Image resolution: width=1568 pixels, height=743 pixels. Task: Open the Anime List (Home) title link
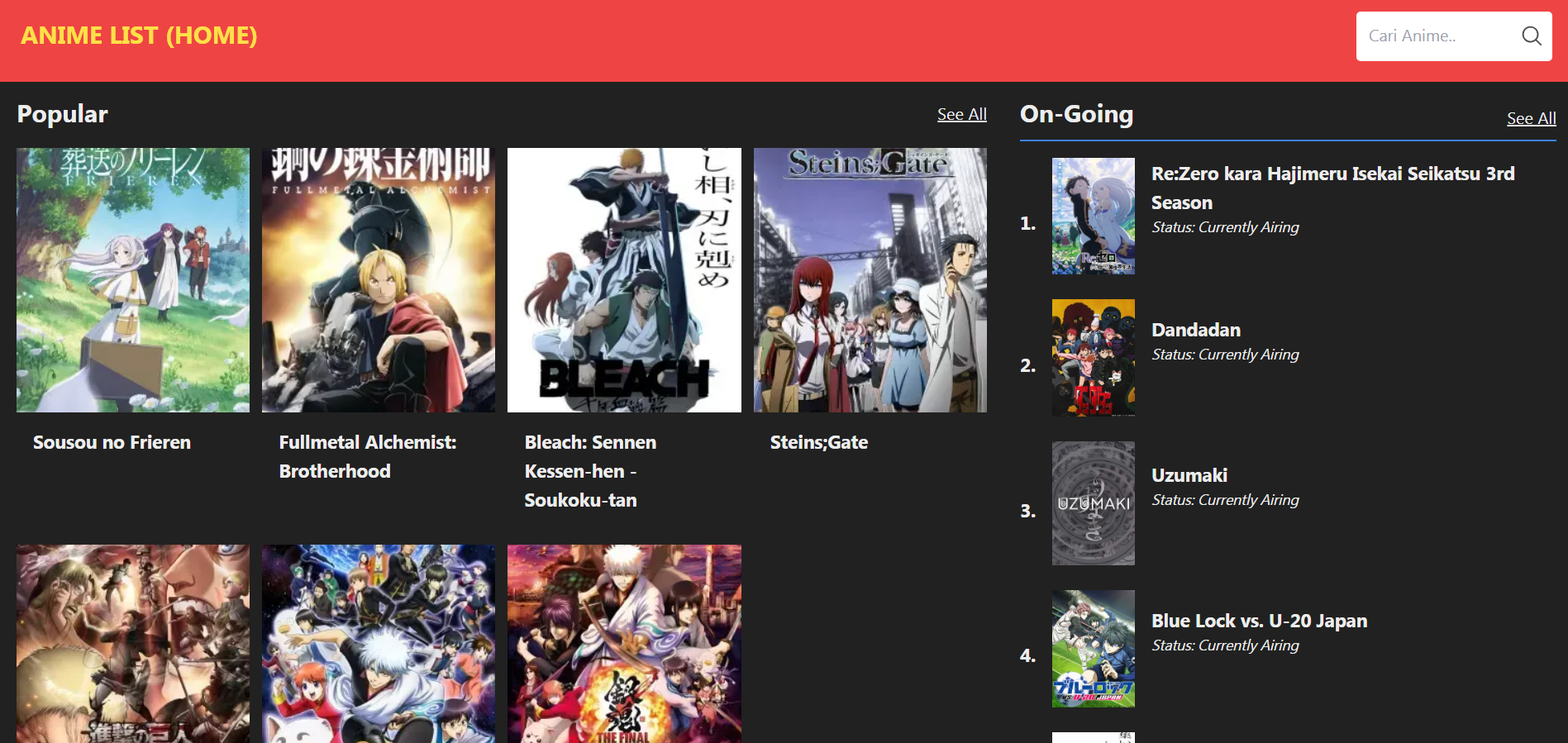click(139, 36)
